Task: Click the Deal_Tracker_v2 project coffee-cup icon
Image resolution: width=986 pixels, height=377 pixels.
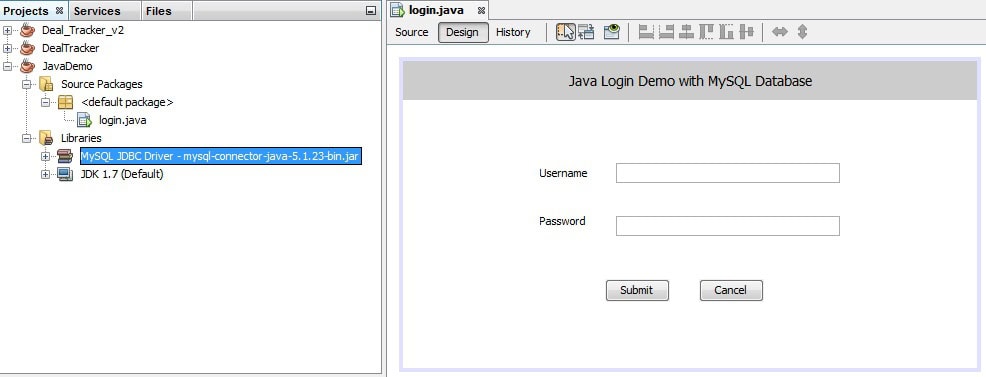Action: tap(27, 30)
